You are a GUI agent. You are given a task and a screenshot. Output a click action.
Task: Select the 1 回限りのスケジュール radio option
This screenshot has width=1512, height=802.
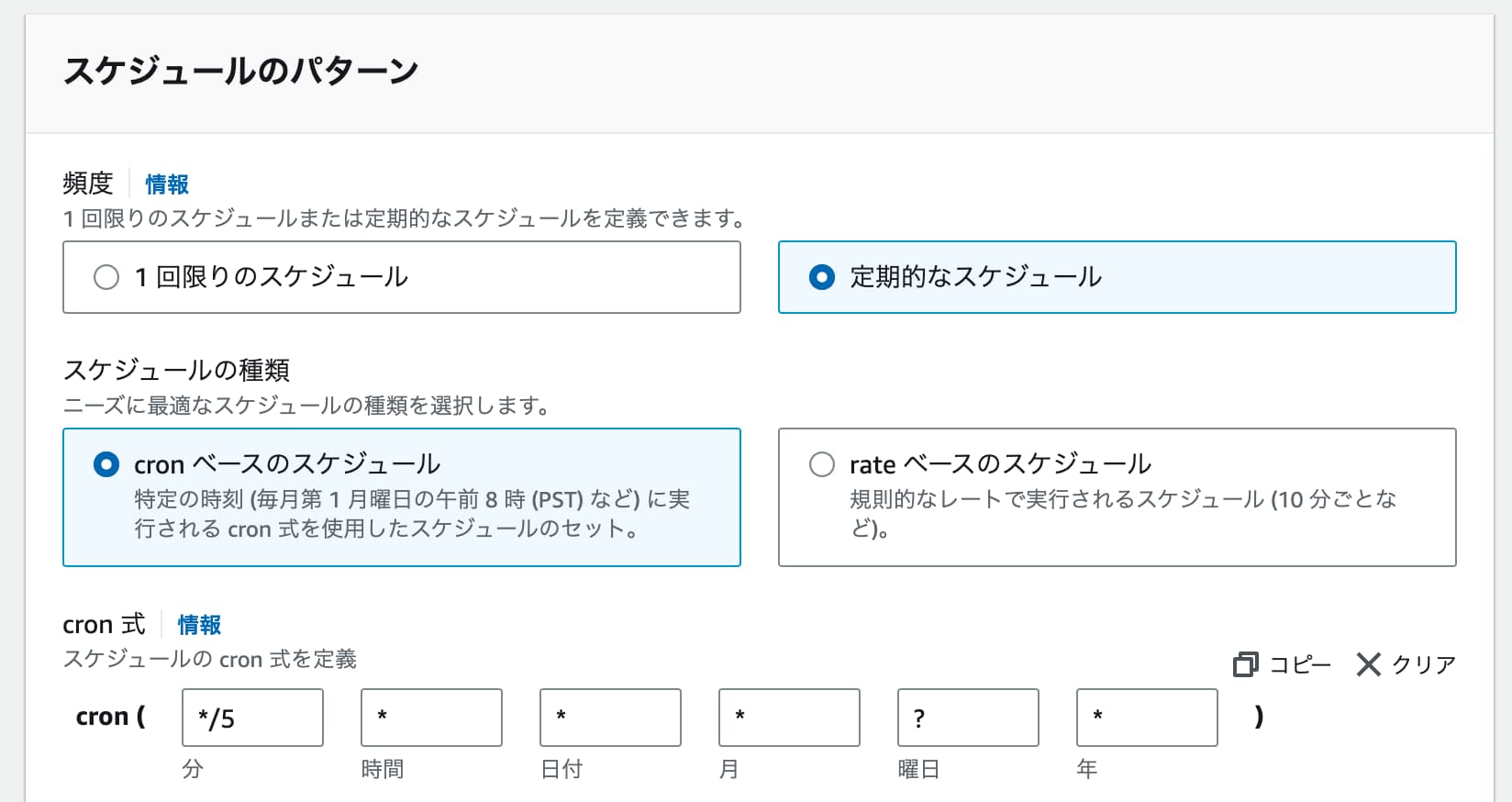click(106, 277)
